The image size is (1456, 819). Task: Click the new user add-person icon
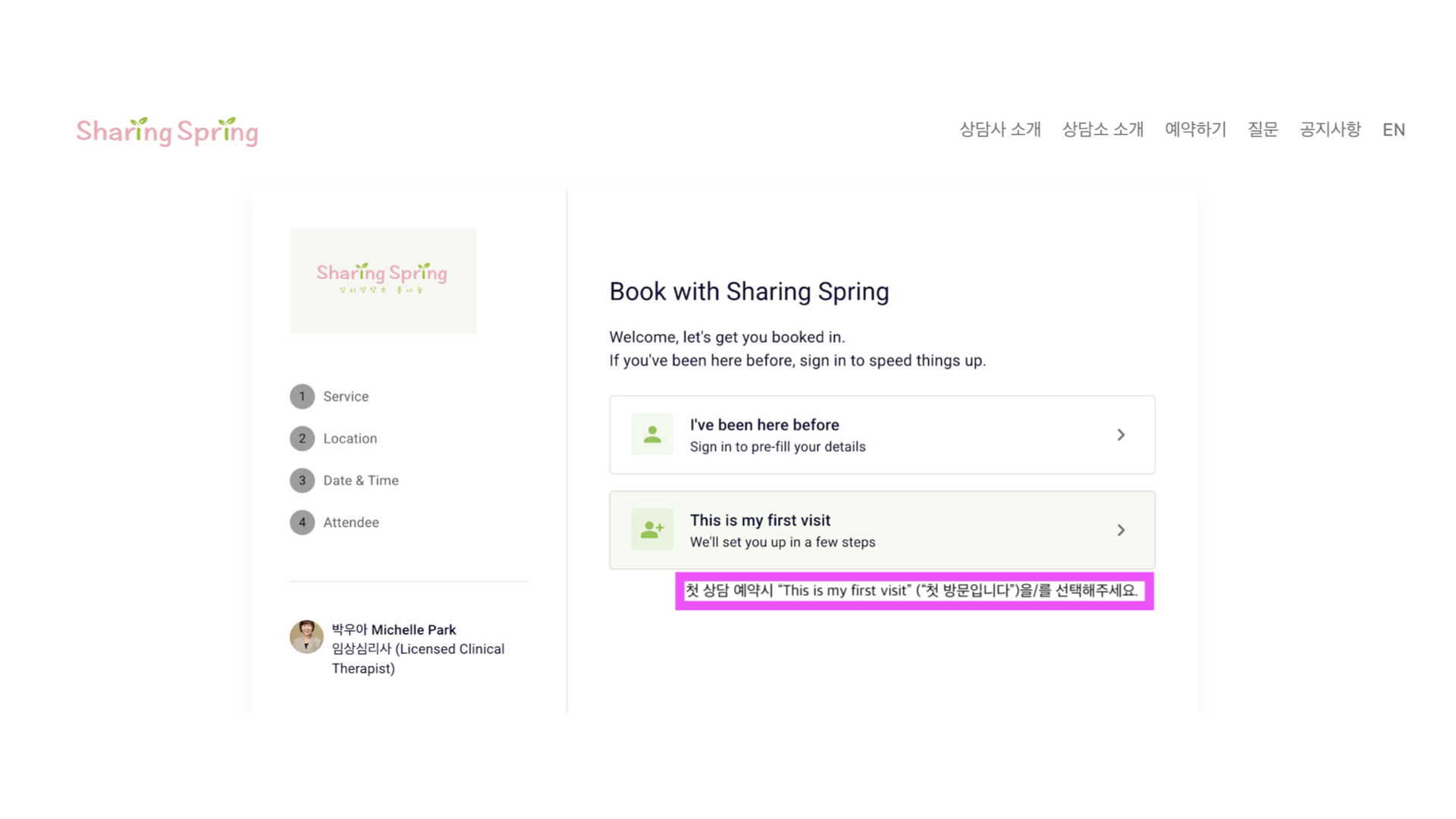click(x=652, y=529)
